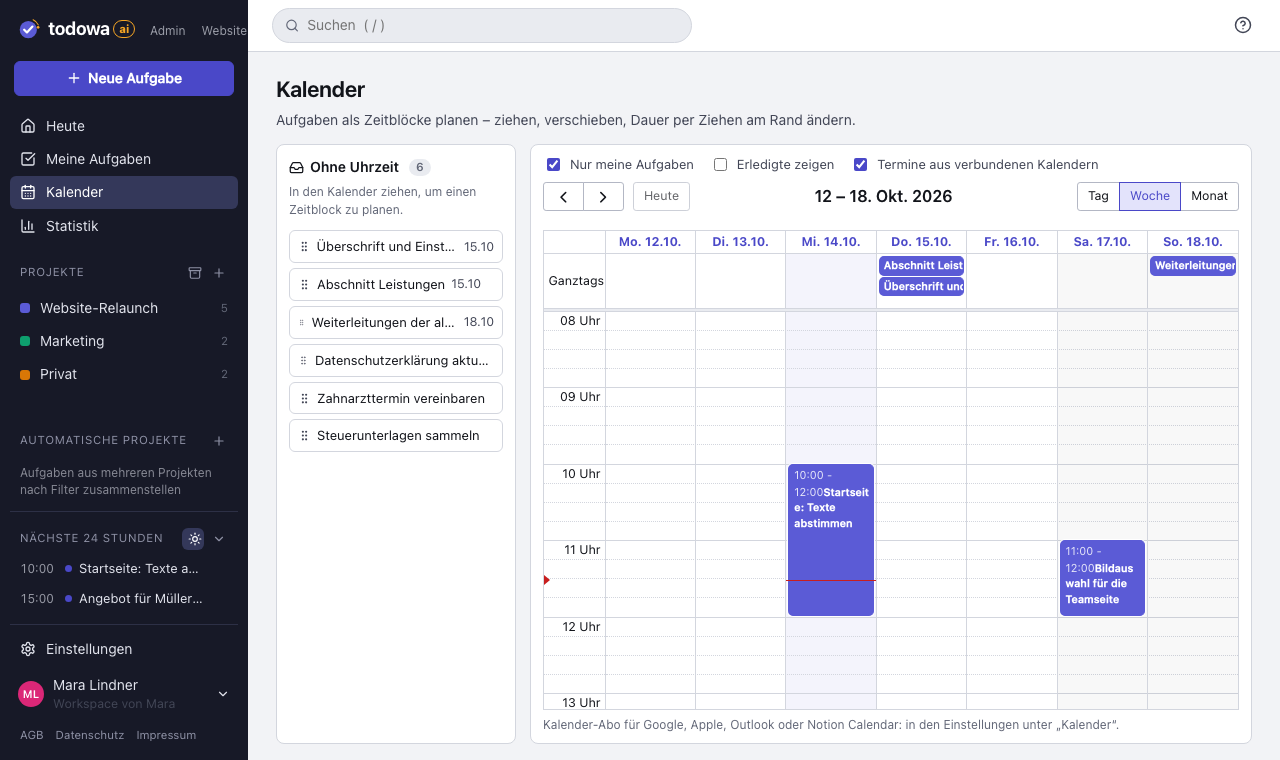
Task: Open the AGB footer link
Action: pos(31,735)
